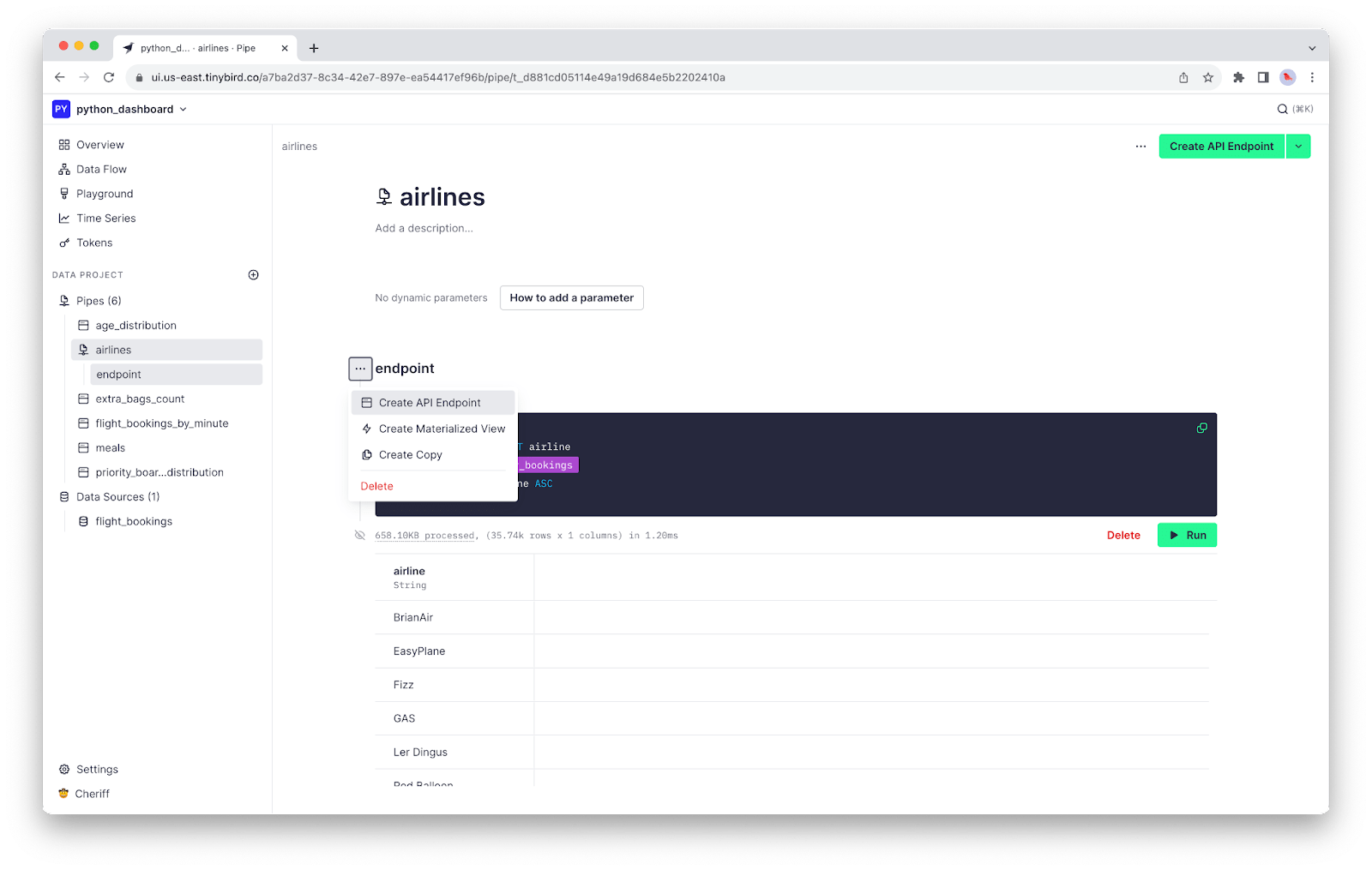Expand the python_dashboard workspace dropdown
The image size is (1372, 870).
[x=183, y=110]
